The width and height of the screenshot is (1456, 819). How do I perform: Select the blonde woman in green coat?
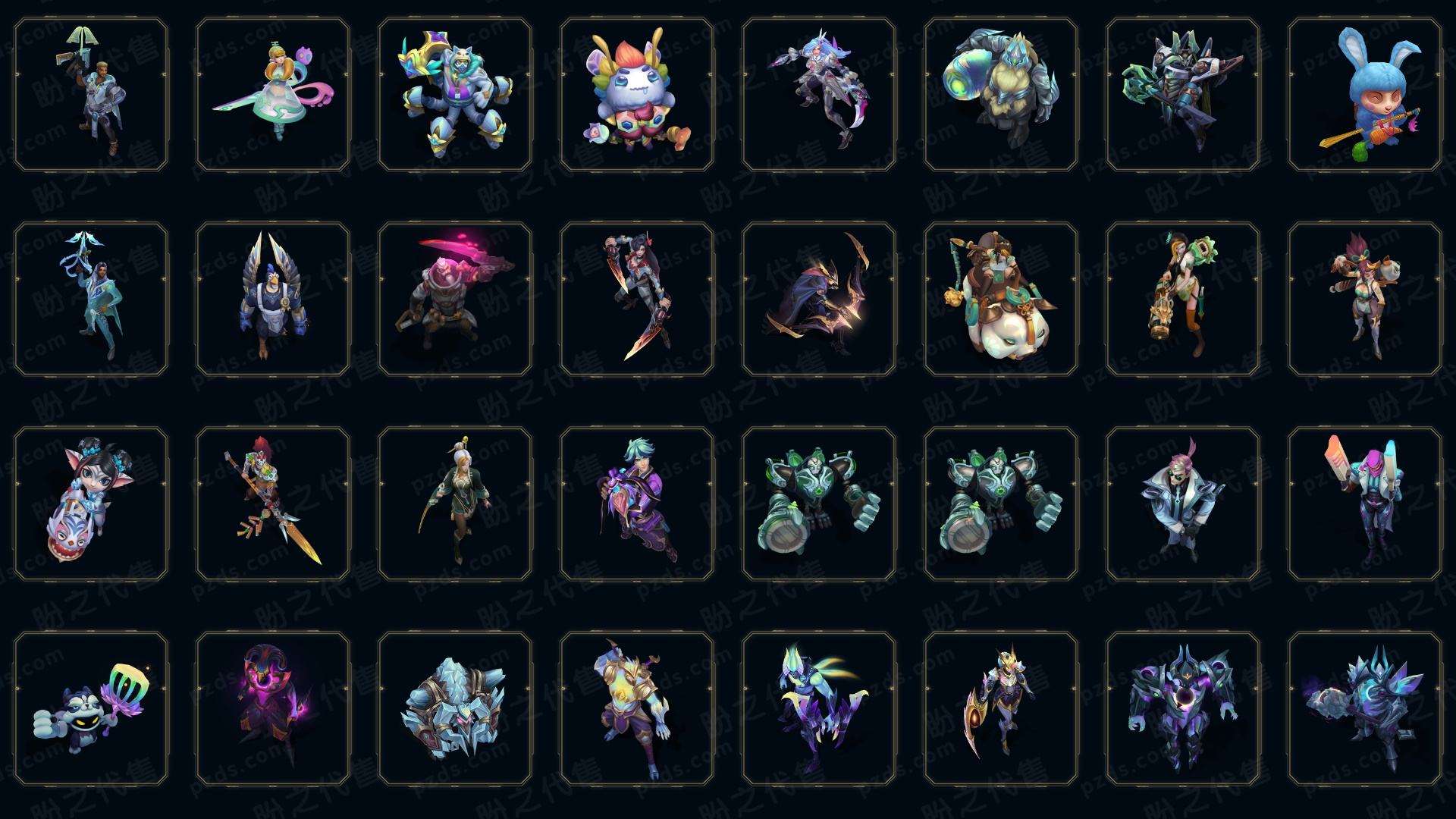454,504
